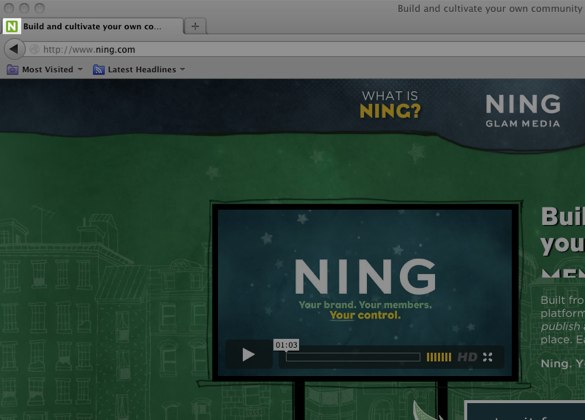Image resolution: width=585 pixels, height=420 pixels.
Task: Expand the Most Visited dropdown arrow
Action: click(80, 69)
